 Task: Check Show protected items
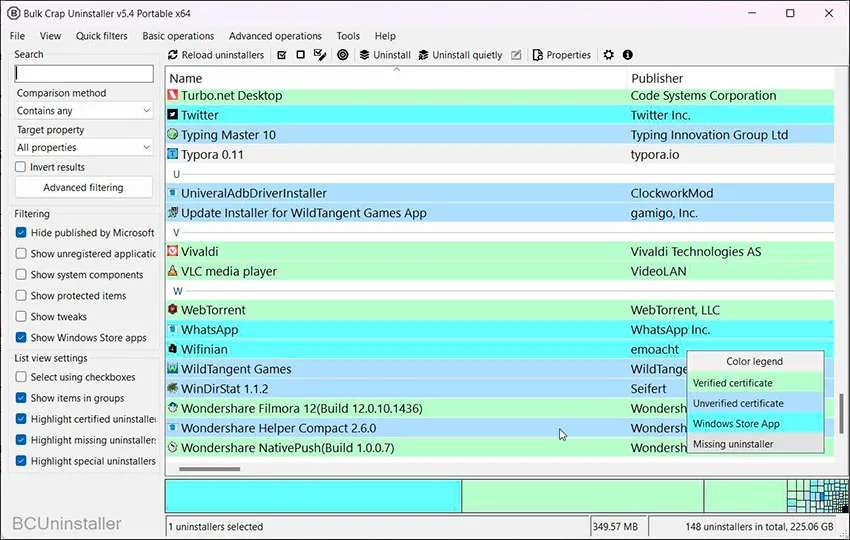[21, 295]
